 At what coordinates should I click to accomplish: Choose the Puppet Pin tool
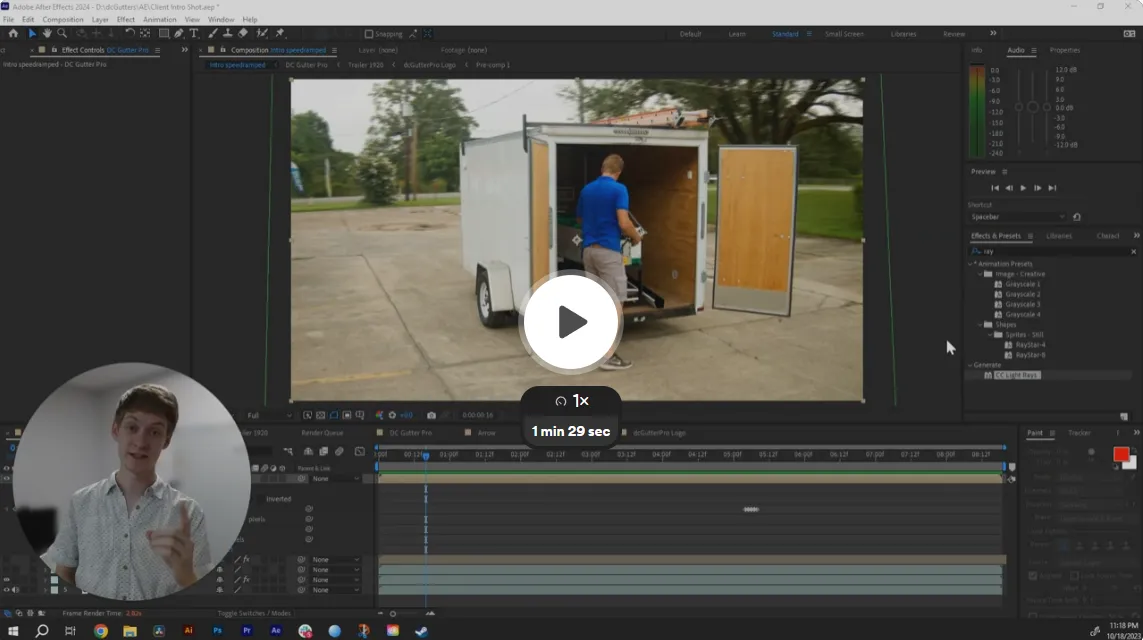[280, 34]
